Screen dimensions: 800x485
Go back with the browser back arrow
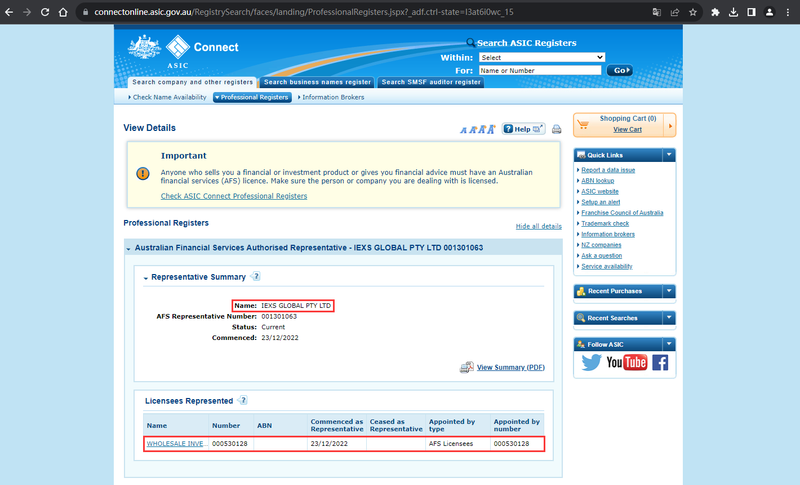tap(9, 12)
